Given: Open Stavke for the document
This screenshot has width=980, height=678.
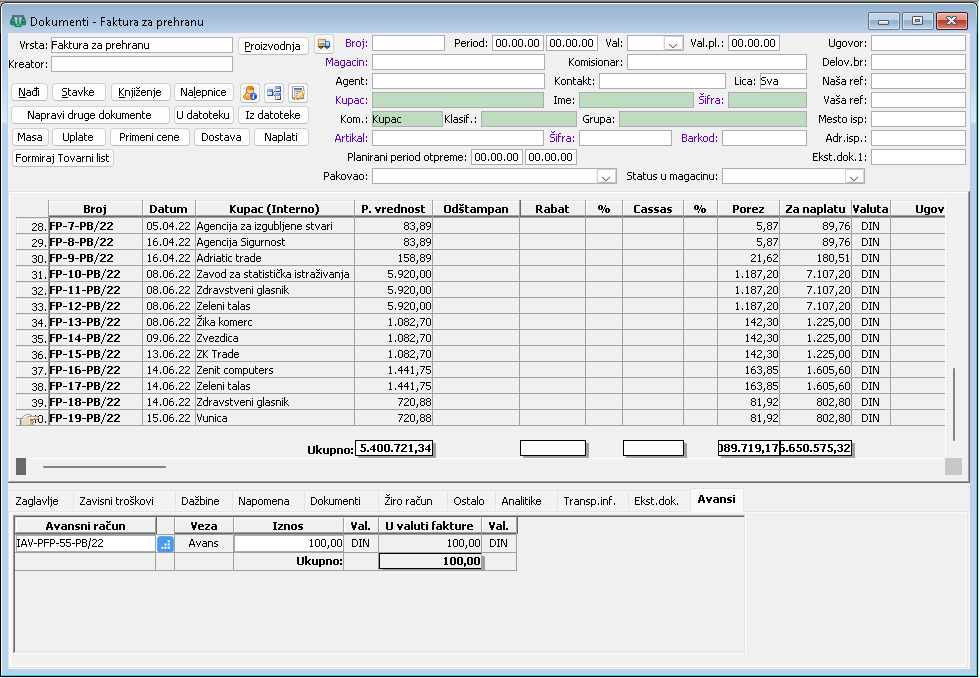Looking at the screenshot, I should coord(78,92).
